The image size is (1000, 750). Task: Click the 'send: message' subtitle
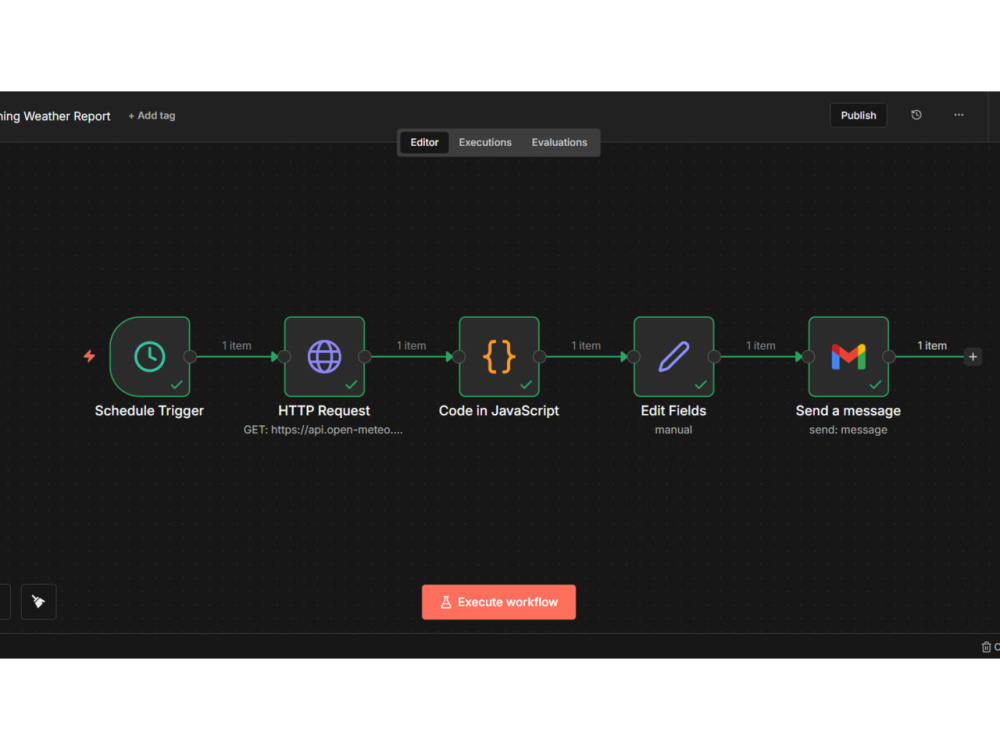(848, 430)
